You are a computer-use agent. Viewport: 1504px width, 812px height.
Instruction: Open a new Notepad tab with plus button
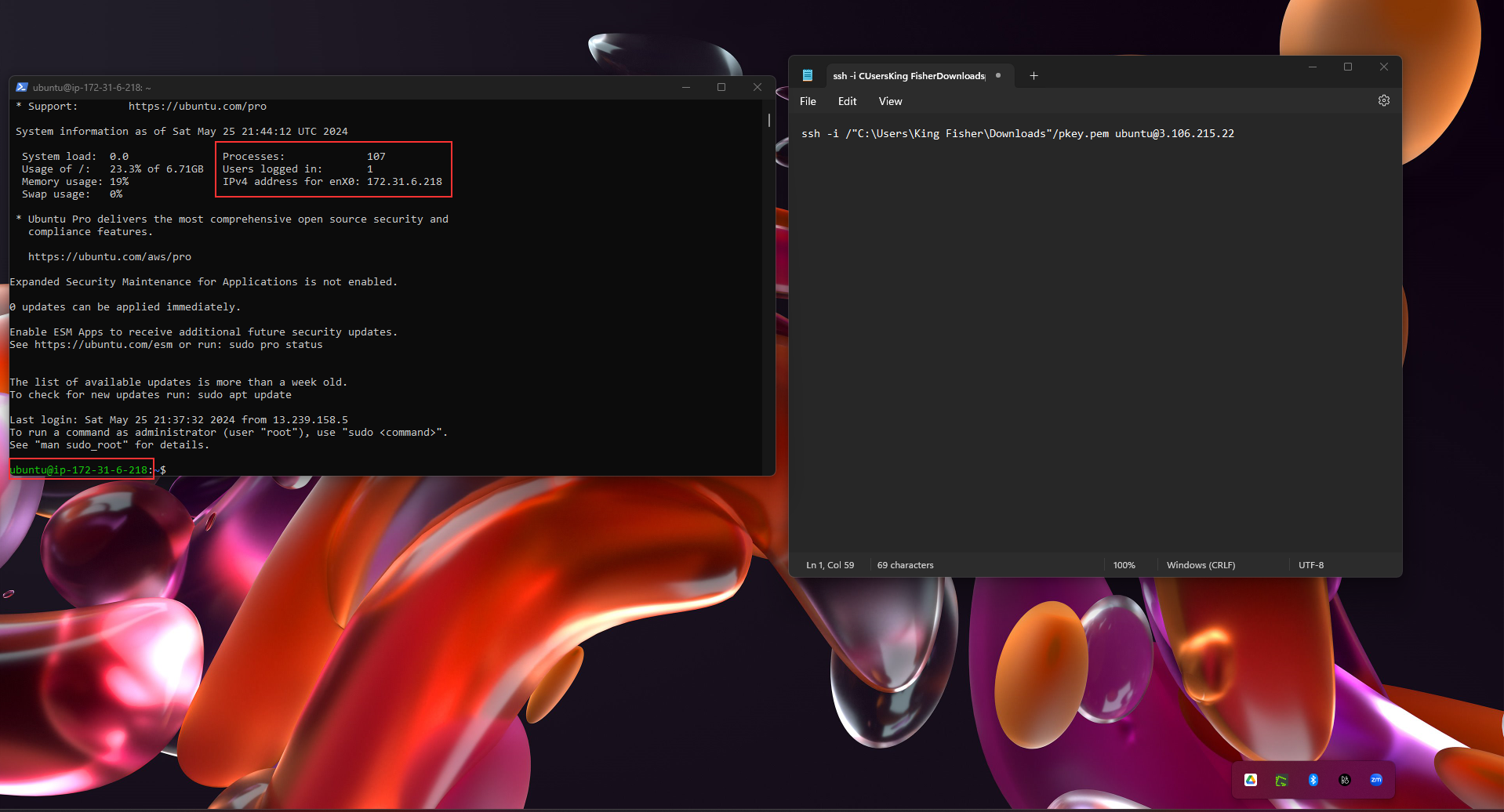(x=1034, y=75)
